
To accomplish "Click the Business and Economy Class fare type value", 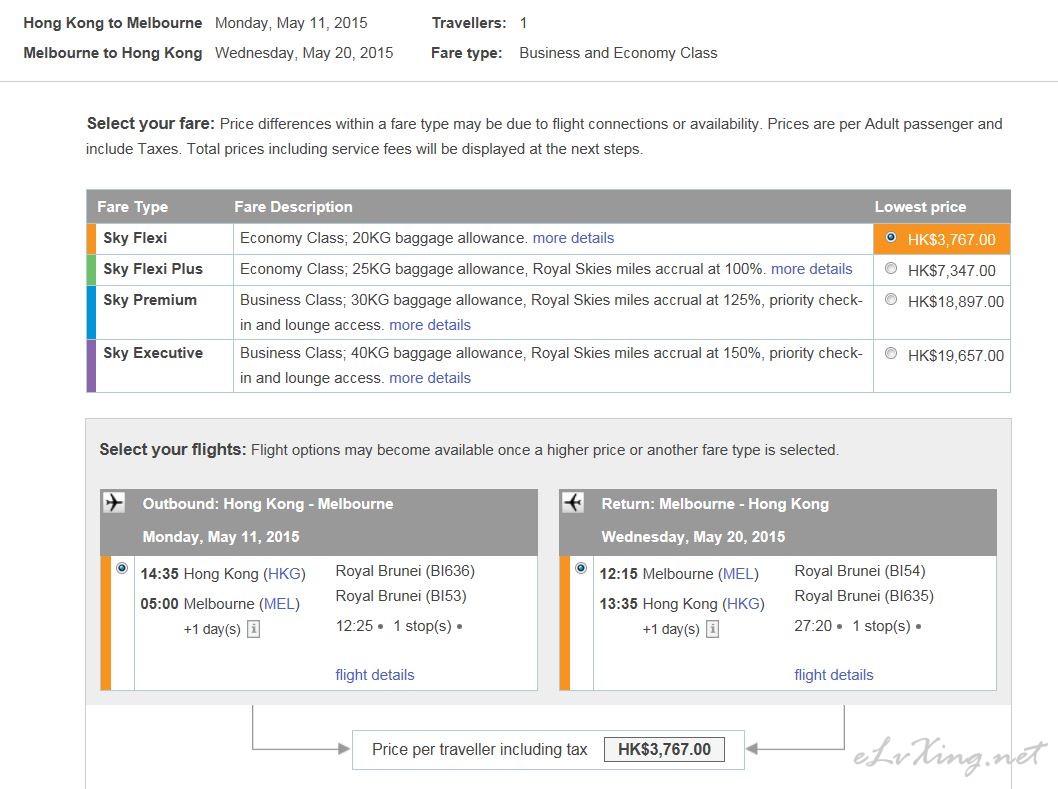I will pyautogui.click(x=618, y=53).
